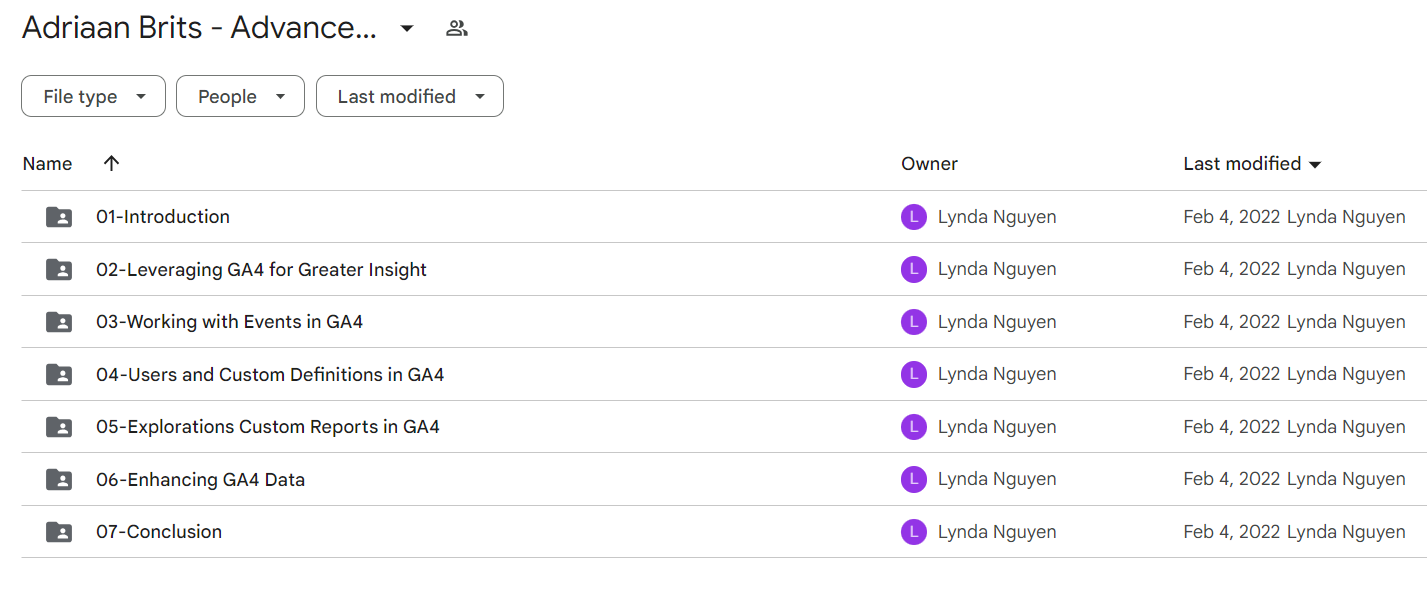1427x607 pixels.
Task: Click owner avatar in 05-Explorations row
Action: (914, 427)
